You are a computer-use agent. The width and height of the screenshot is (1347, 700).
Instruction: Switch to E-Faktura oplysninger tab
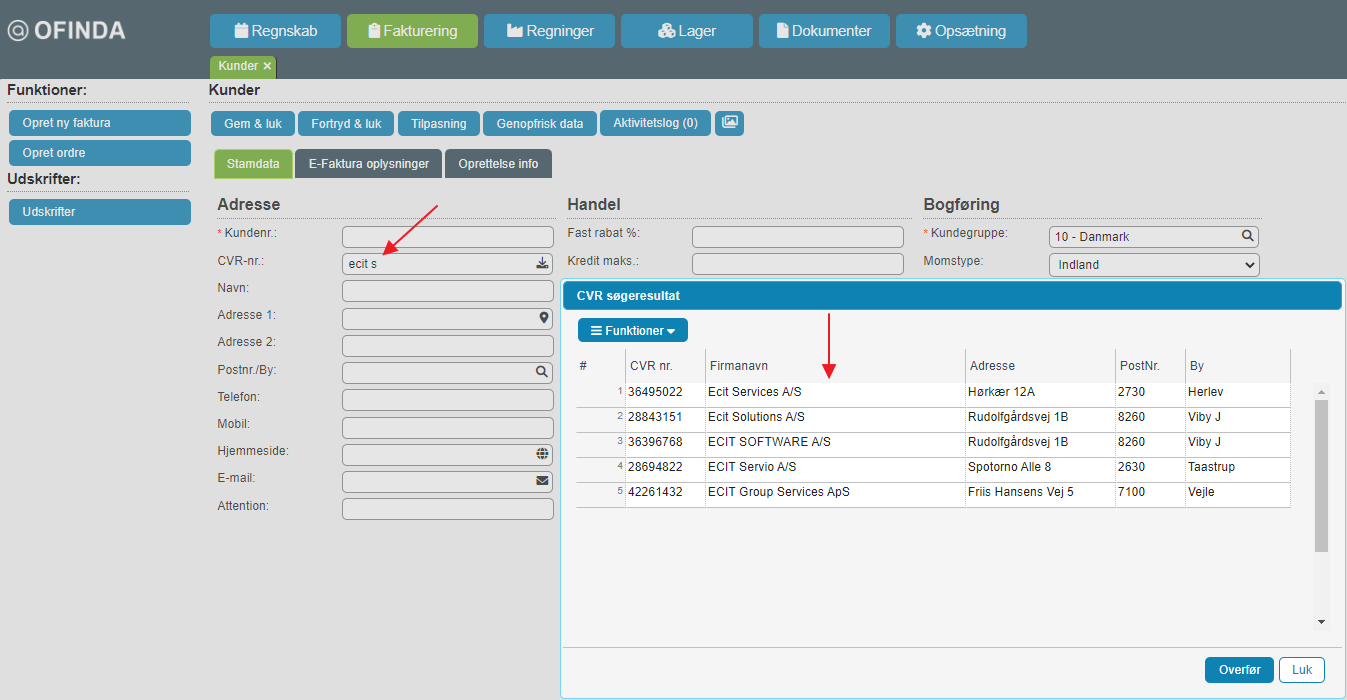[368, 164]
